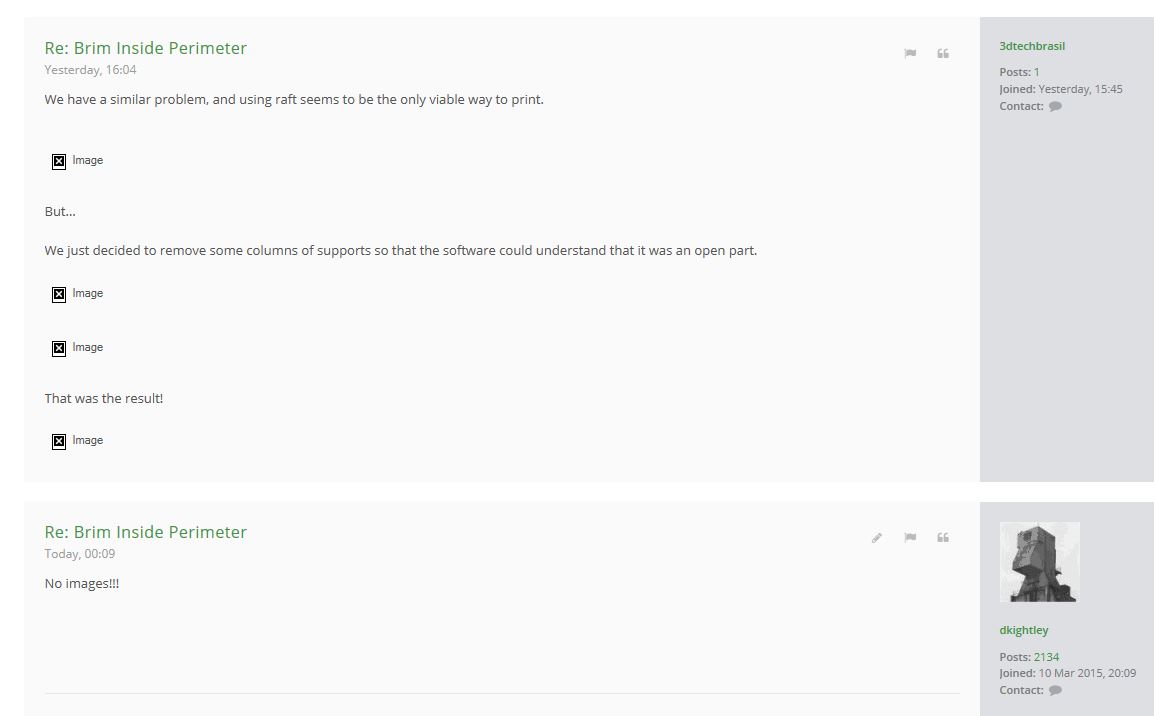Open 3dtechbrasil user profile
Image resolution: width=1154 pixels, height=716 pixels.
click(x=1032, y=46)
